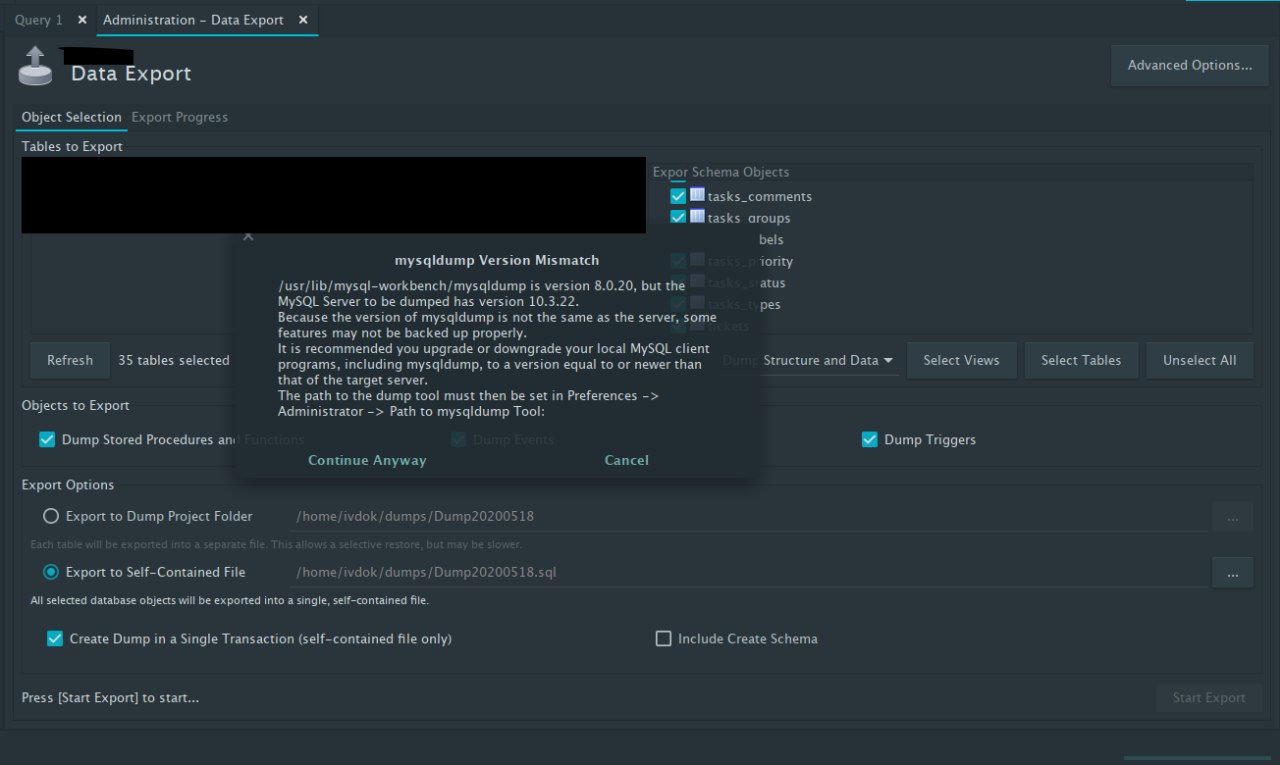Click the tasks_comments table name
Screen dimensions: 1280x765
pos(760,196)
